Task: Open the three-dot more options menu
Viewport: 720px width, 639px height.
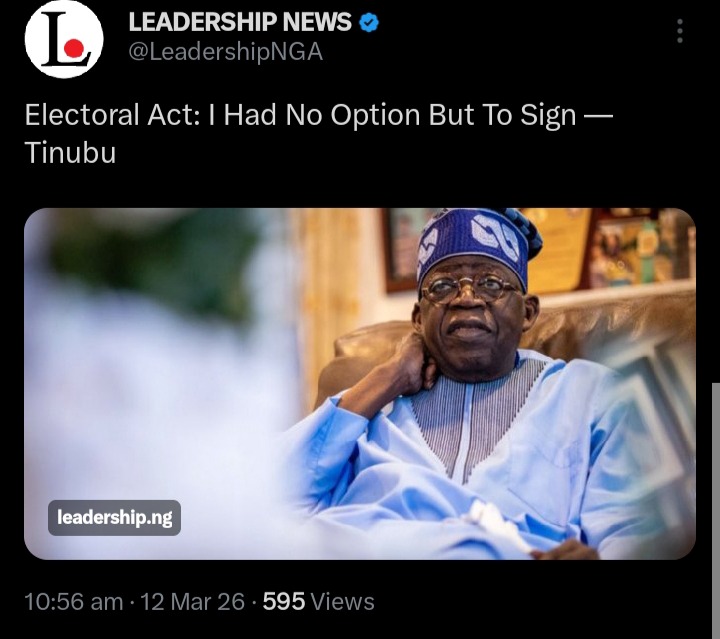Action: (680, 31)
